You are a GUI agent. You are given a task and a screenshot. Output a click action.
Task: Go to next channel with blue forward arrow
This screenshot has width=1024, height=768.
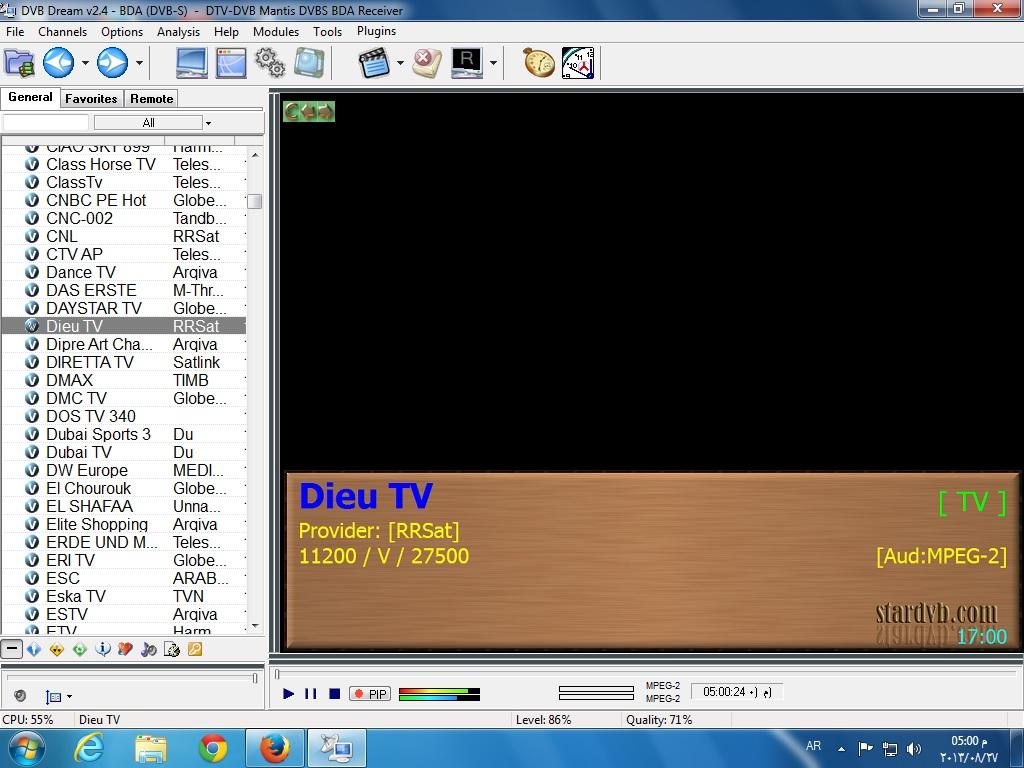click(112, 63)
